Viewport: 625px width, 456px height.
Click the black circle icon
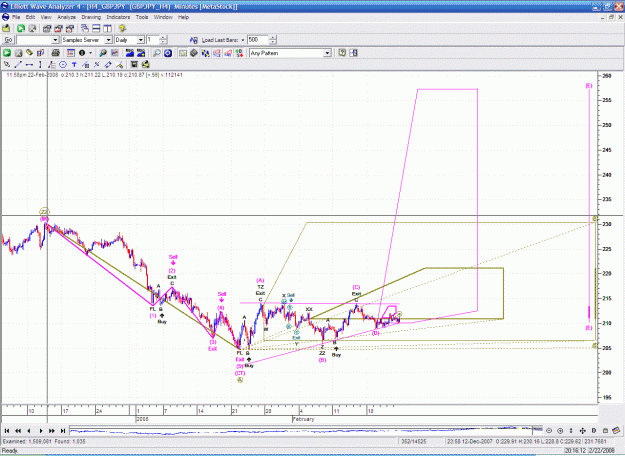coord(82,53)
